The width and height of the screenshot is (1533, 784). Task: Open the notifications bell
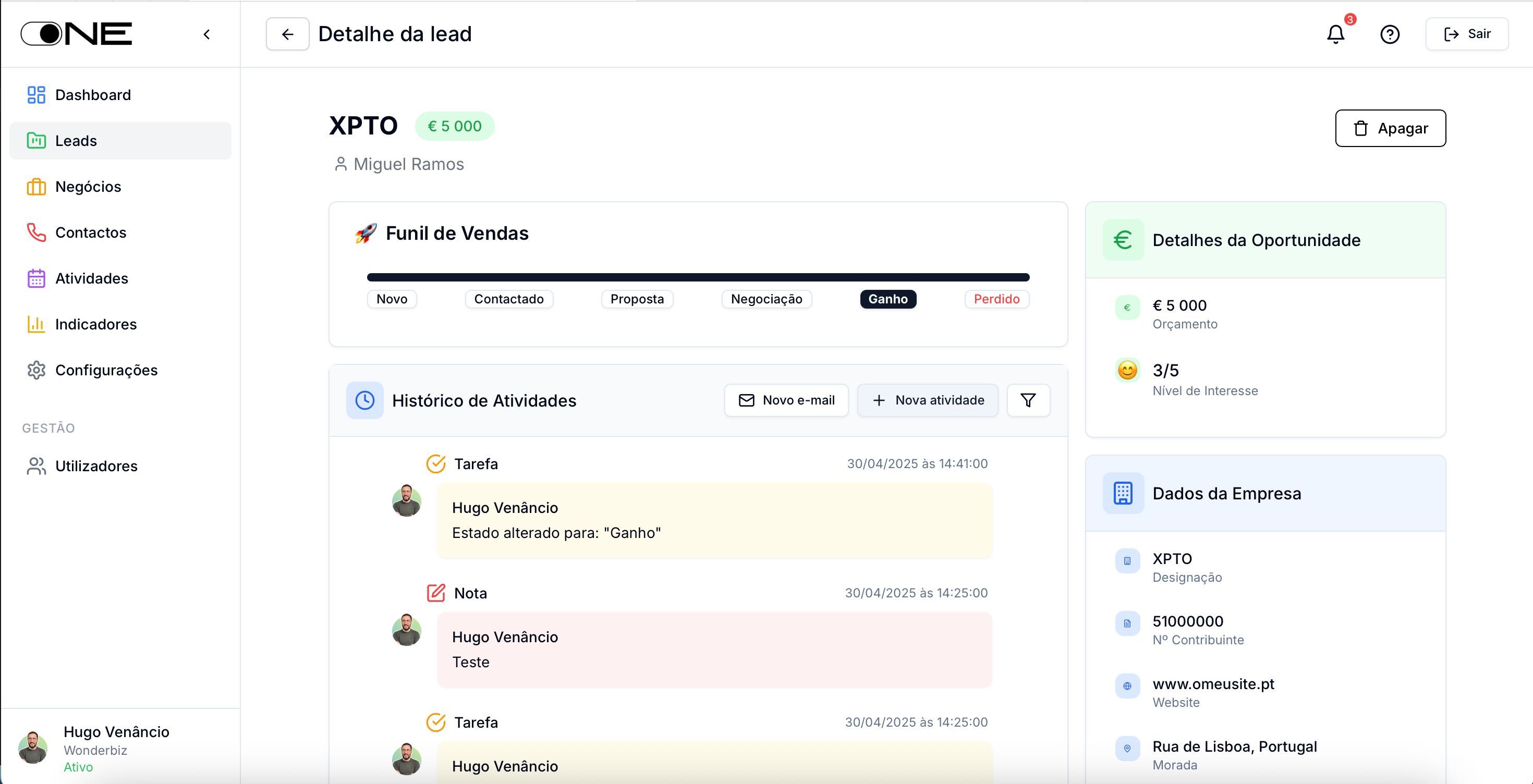pos(1335,34)
